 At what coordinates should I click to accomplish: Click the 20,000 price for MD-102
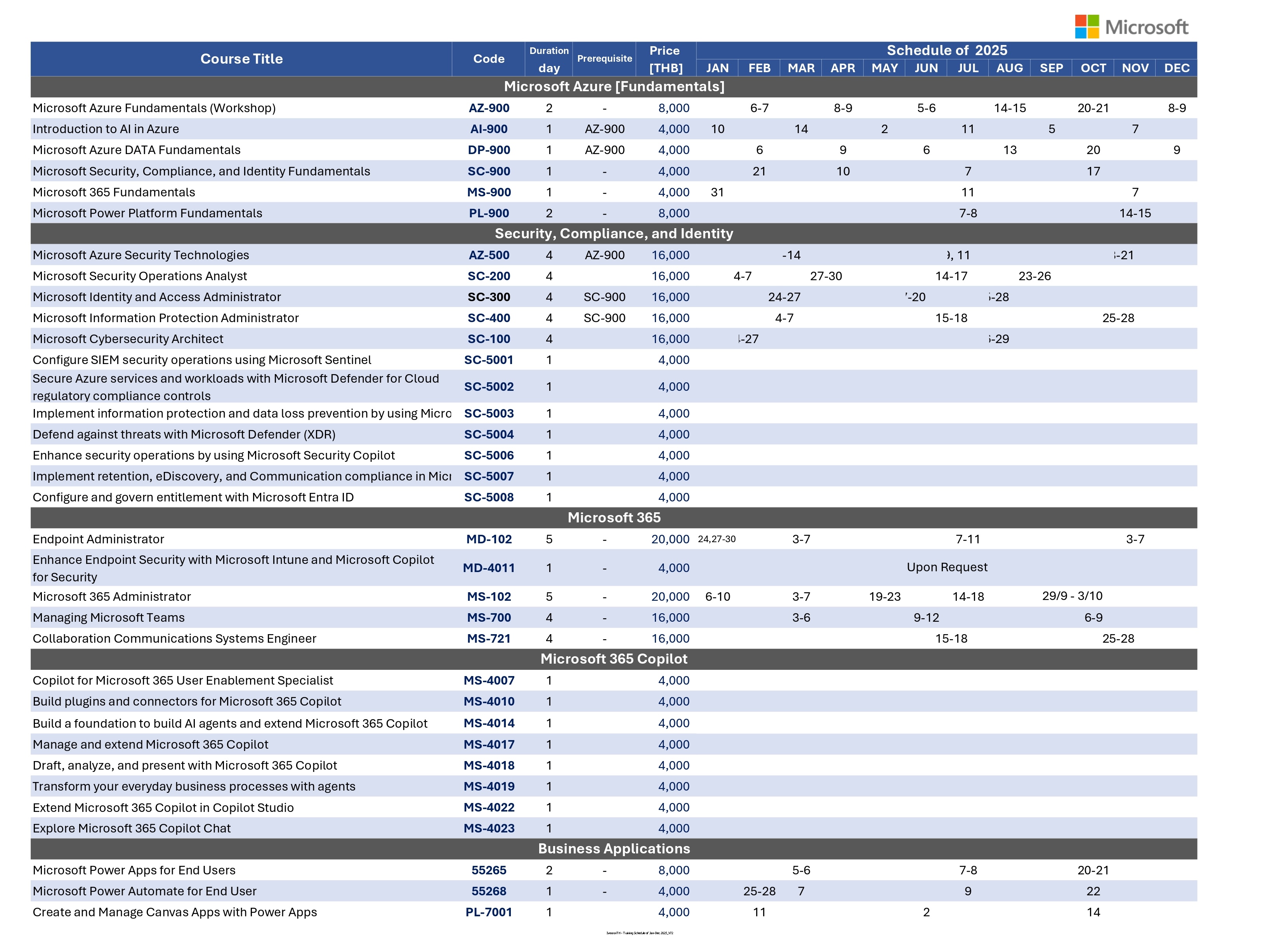(670, 539)
